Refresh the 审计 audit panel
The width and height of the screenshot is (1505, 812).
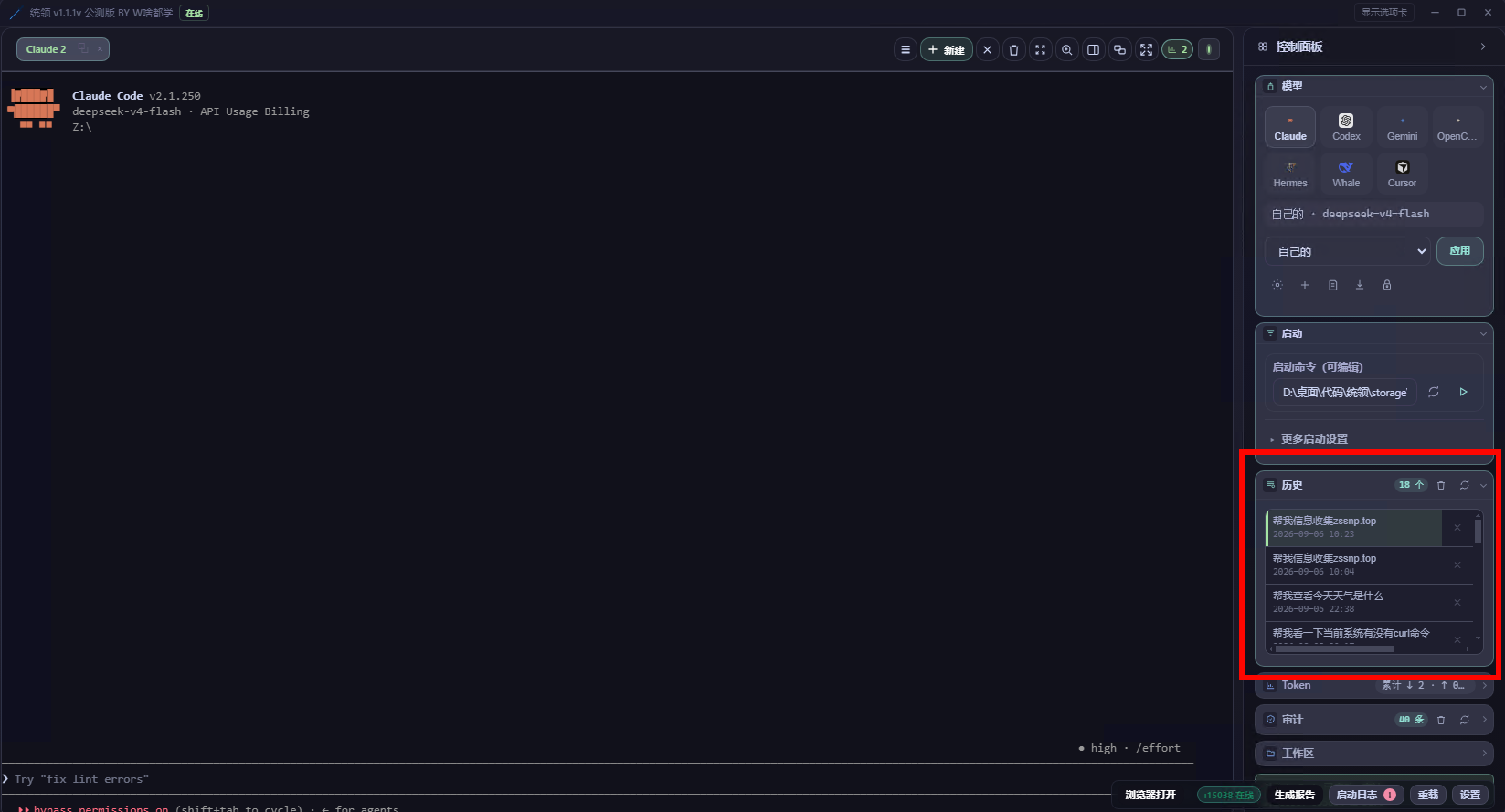(1465, 720)
